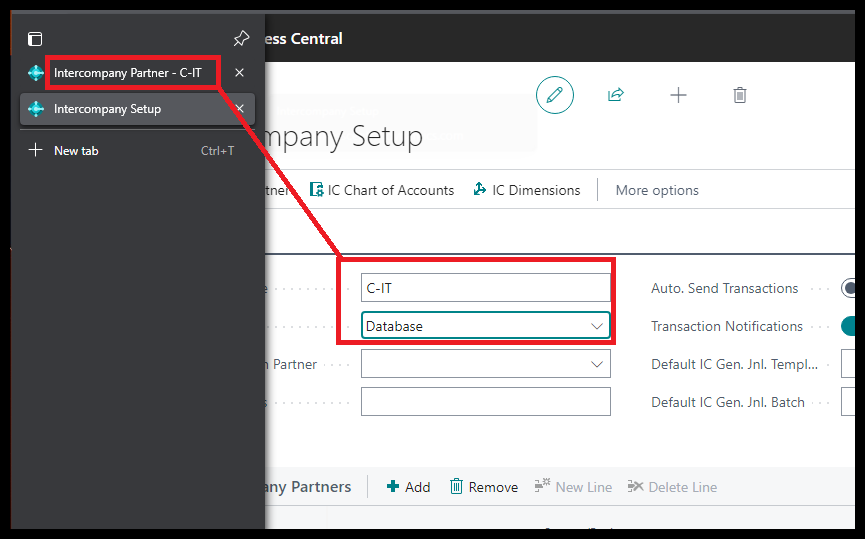Click the C-IT code input field
Image resolution: width=865 pixels, height=539 pixels.
[485, 288]
